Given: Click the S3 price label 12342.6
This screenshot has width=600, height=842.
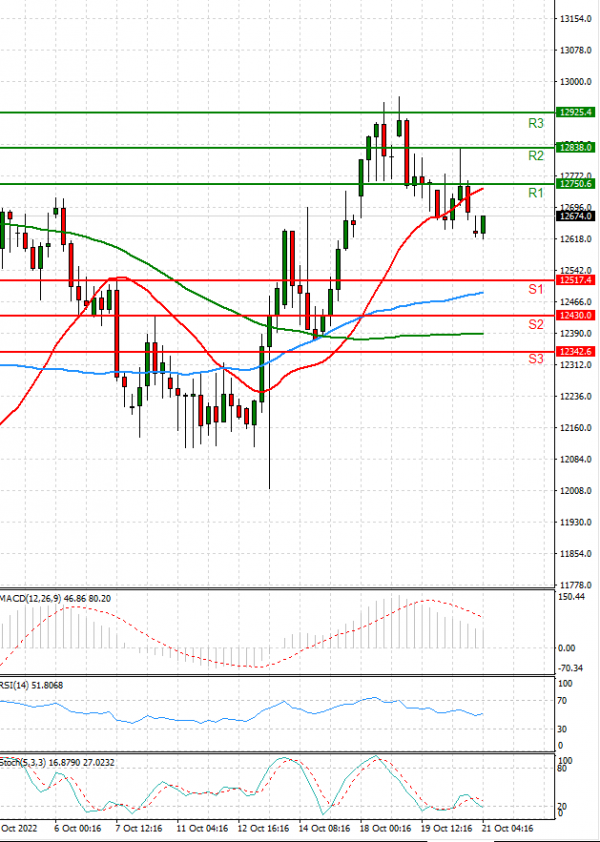Looking at the screenshot, I should pyautogui.click(x=576, y=352).
